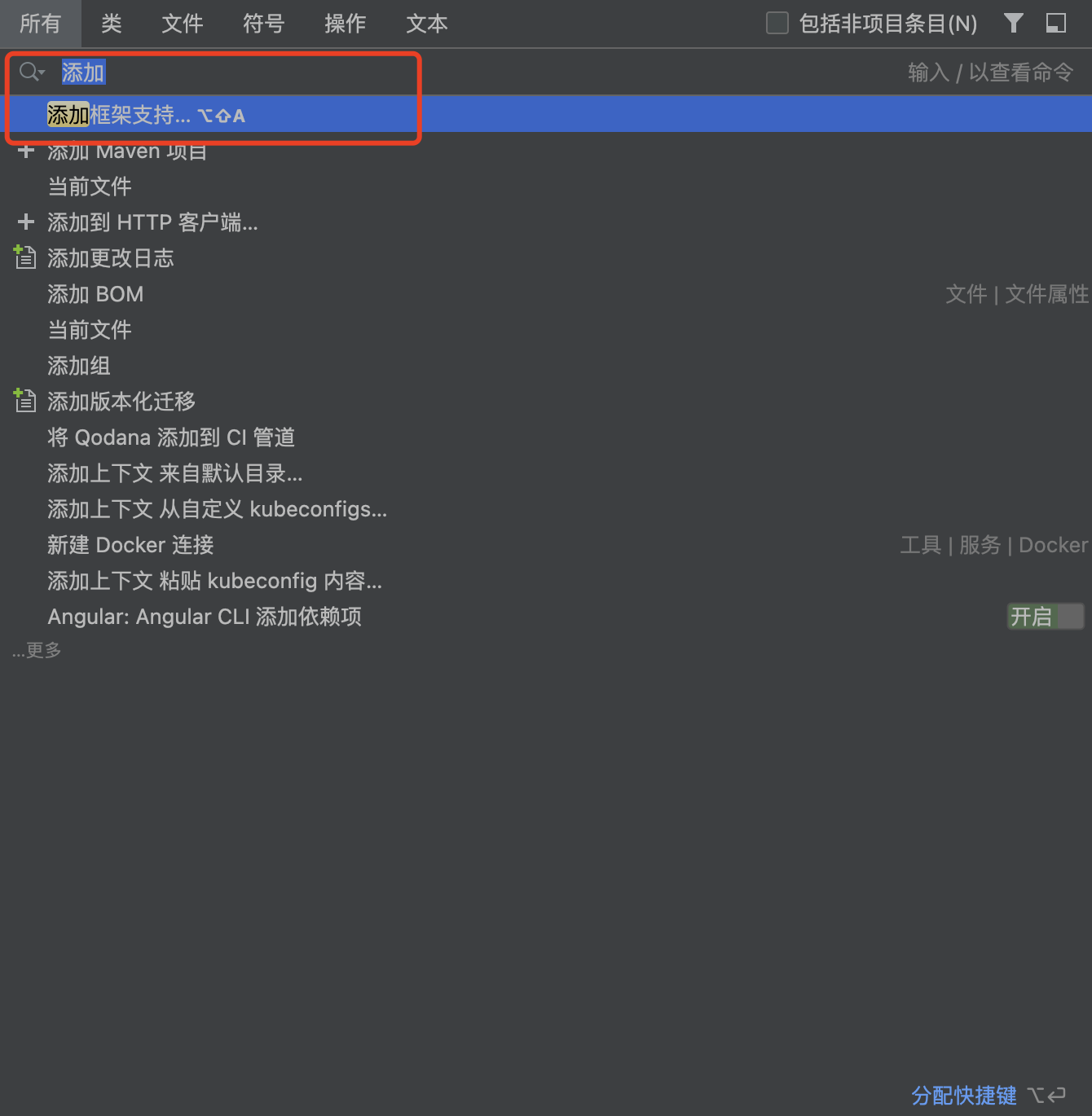Select 将 Qodana 添加到 CI 管道

coord(171,437)
